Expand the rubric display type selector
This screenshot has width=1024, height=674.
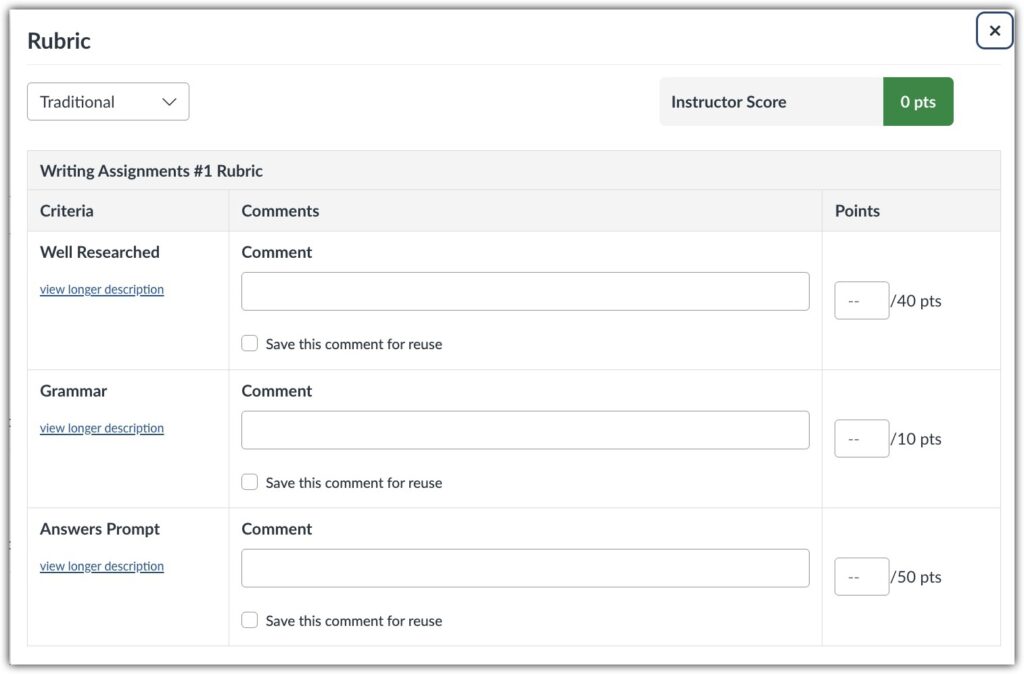107,101
